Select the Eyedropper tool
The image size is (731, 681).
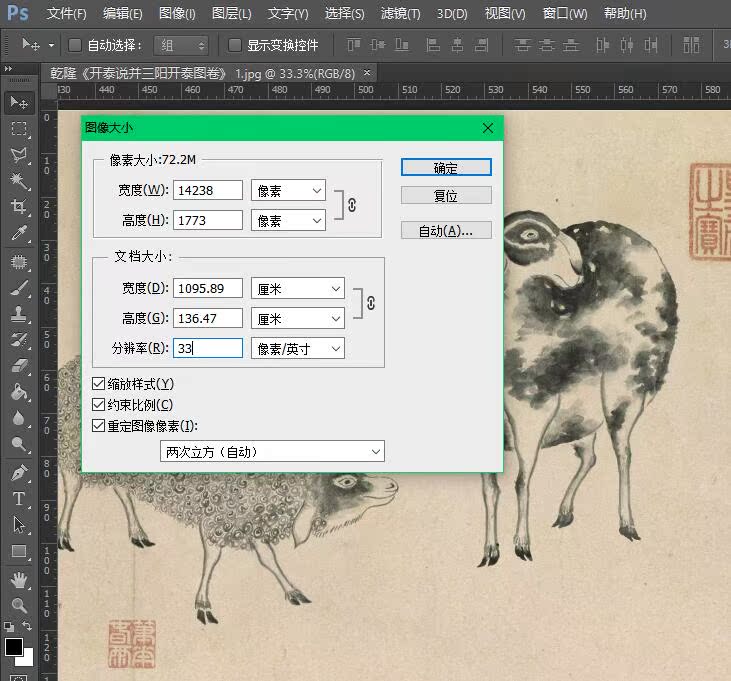19,233
